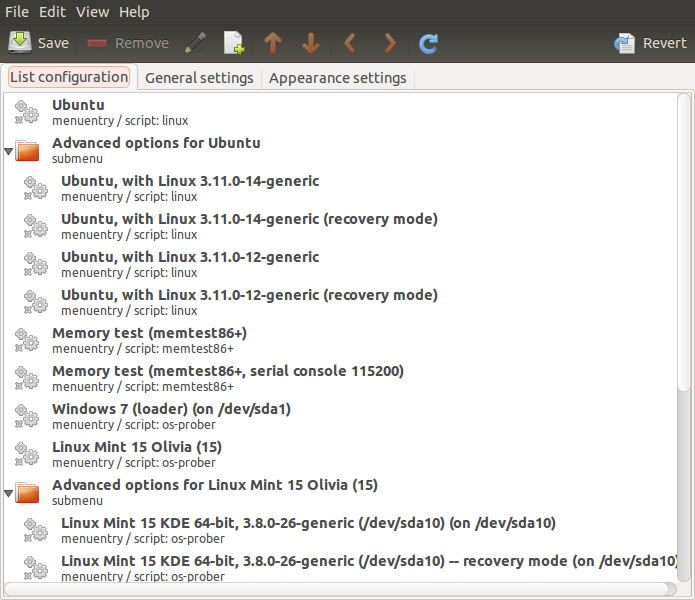Screen dimensions: 695x600
Task: Click gear icon of Memory test (memtest86+) entry
Action: click(x=27, y=340)
